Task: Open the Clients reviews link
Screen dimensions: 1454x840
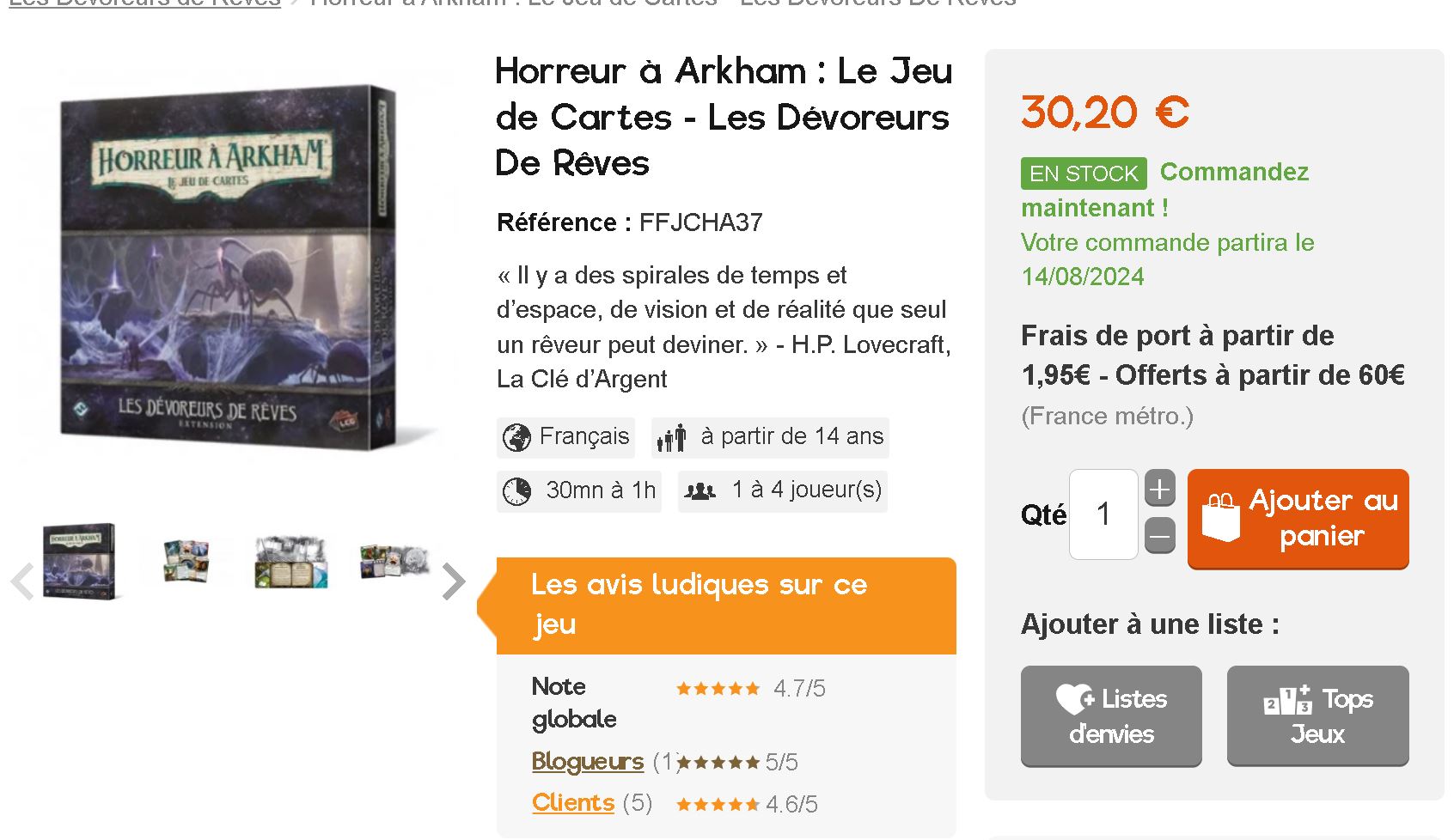Action: 573,803
